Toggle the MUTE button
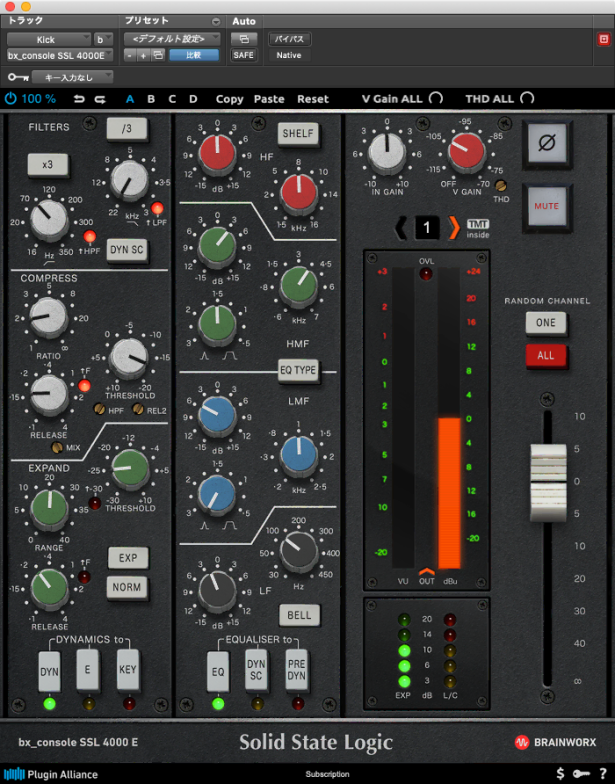This screenshot has height=784, width=615. pos(546,206)
